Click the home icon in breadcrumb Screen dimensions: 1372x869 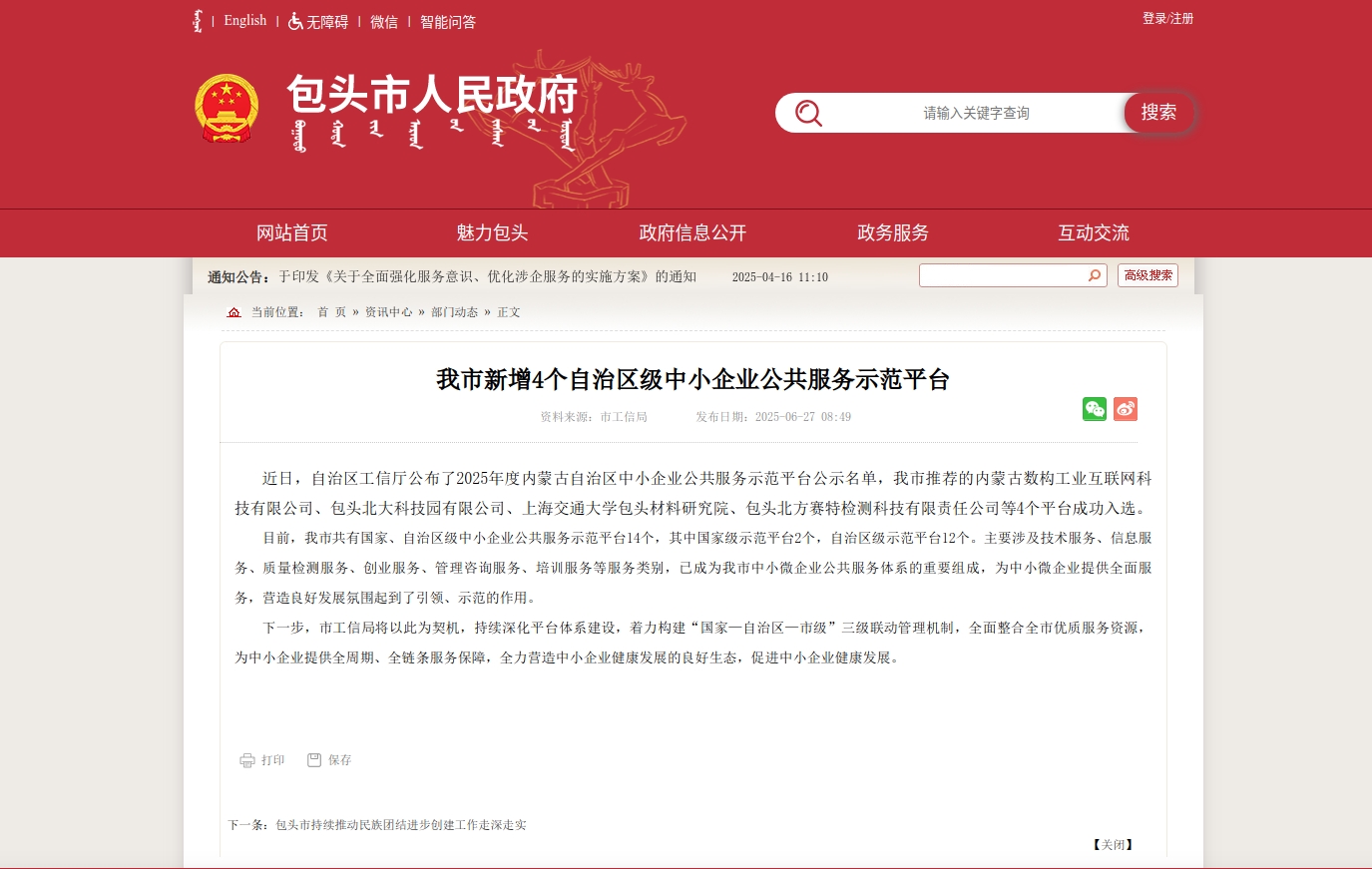(234, 312)
